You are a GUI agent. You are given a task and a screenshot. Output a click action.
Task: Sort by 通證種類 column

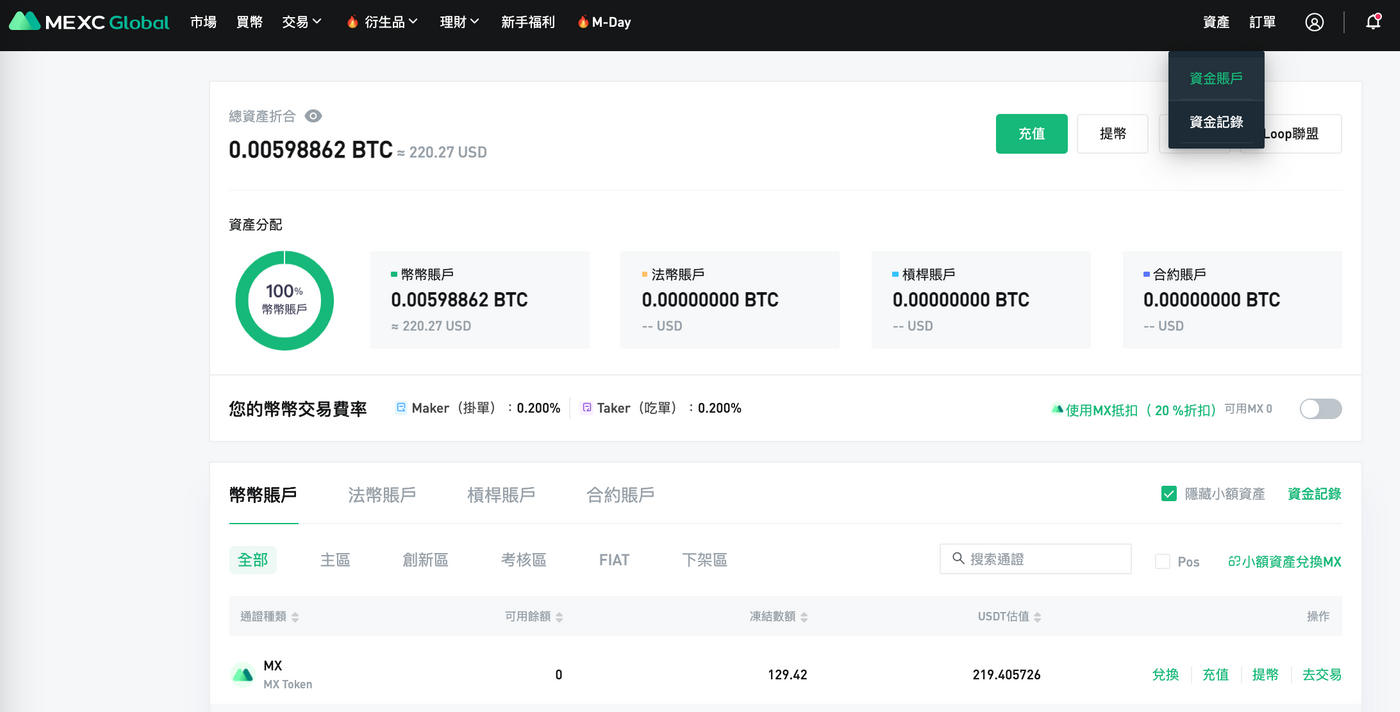click(x=270, y=617)
